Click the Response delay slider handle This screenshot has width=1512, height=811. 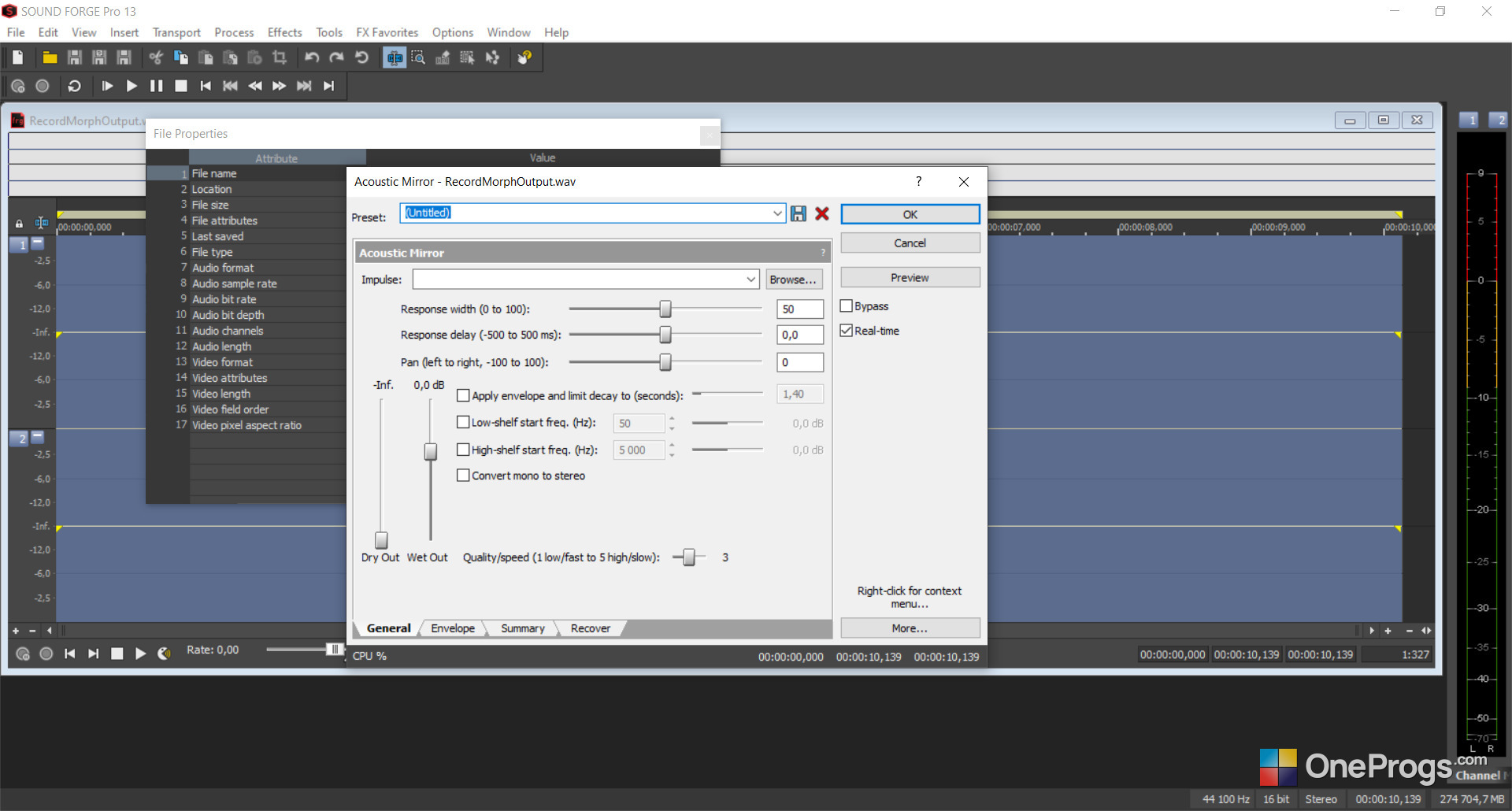tap(665, 335)
